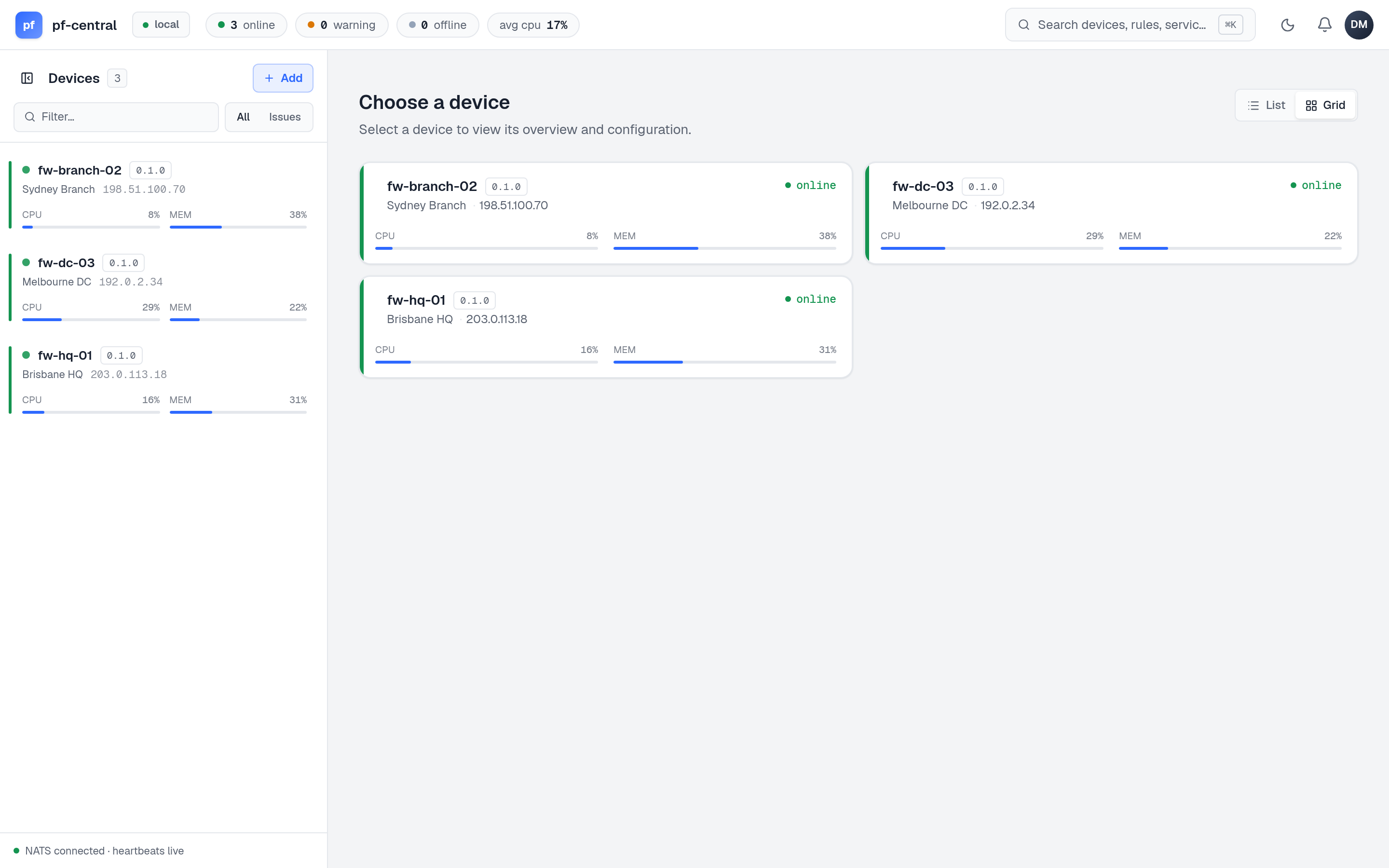The height and width of the screenshot is (868, 1389).
Task: Focus the sidebar Filter field
Action: [x=116, y=117]
